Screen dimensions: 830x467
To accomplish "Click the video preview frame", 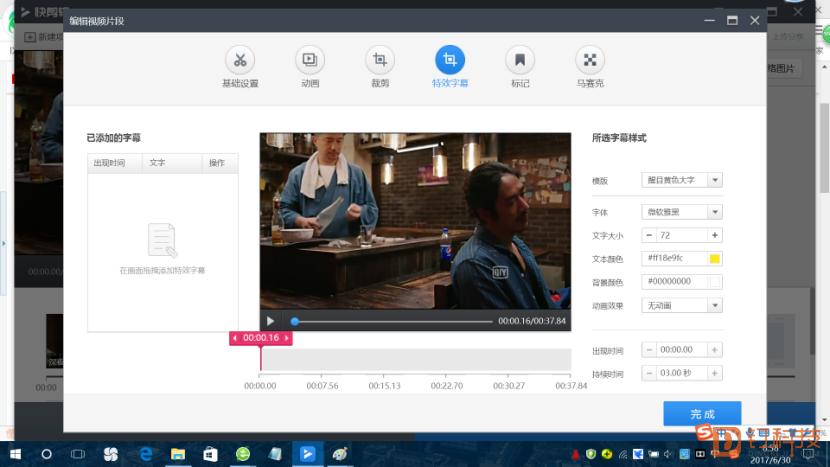I will (x=415, y=221).
